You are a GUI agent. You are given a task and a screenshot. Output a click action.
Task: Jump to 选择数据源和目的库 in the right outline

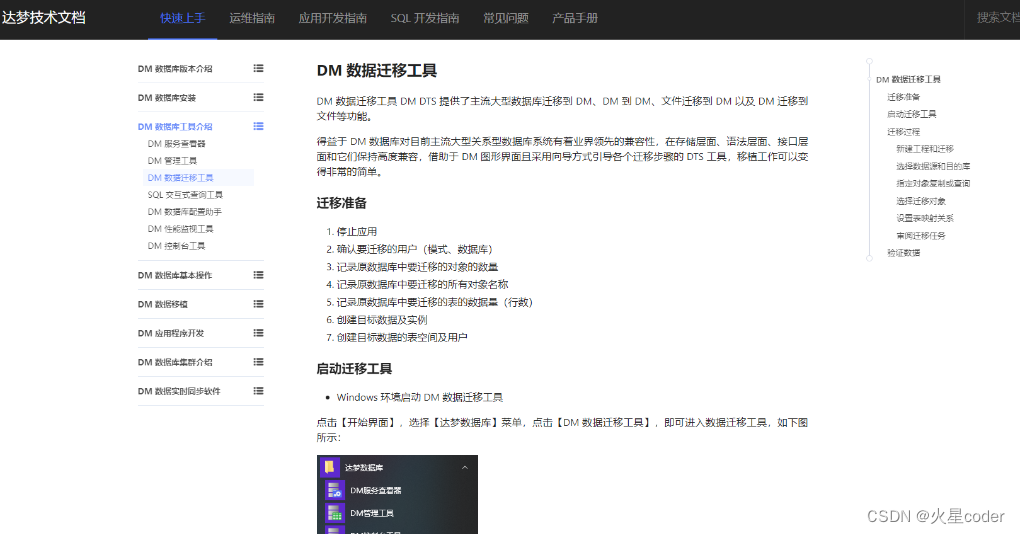[933, 166]
